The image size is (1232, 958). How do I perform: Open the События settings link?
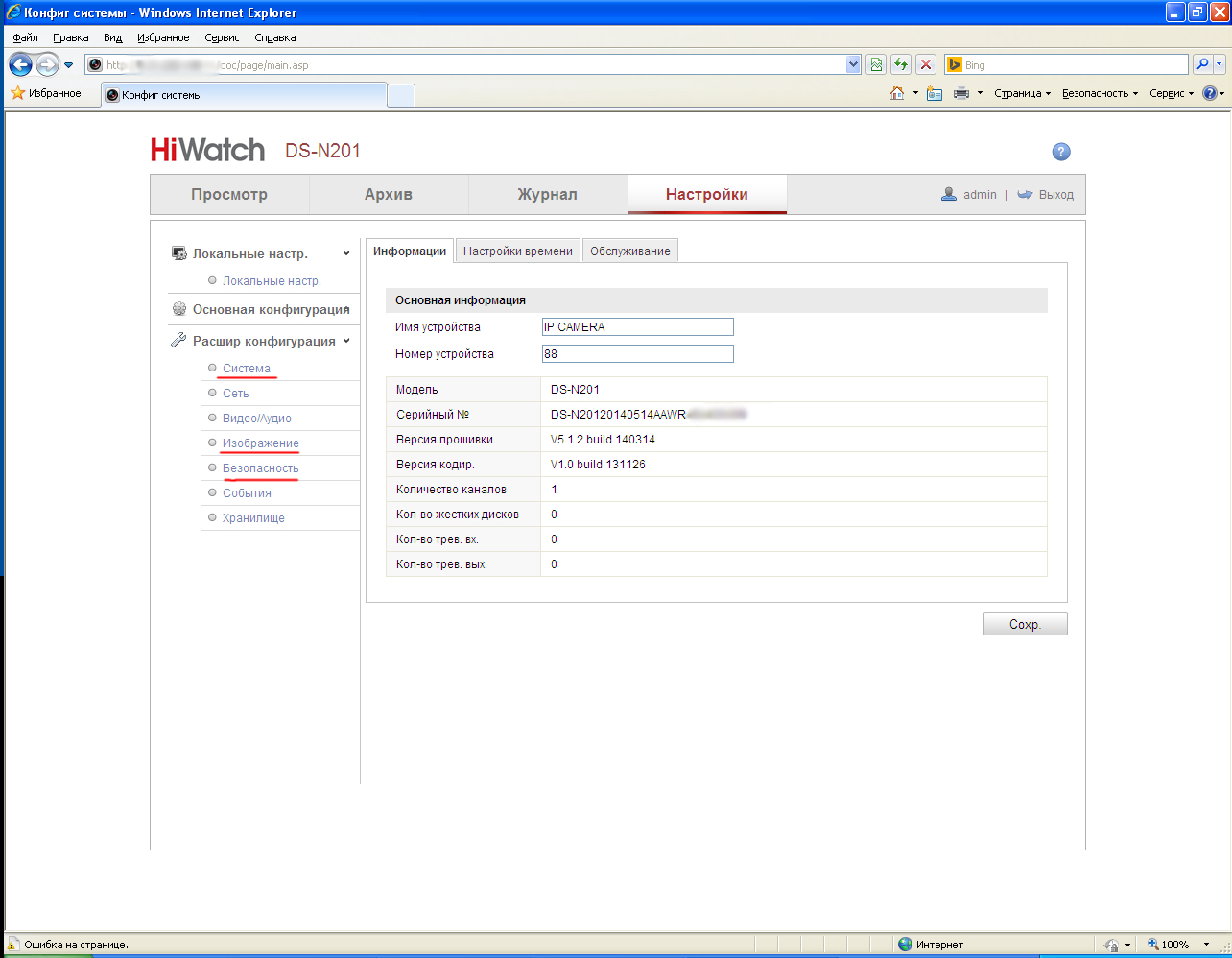[x=247, y=493]
